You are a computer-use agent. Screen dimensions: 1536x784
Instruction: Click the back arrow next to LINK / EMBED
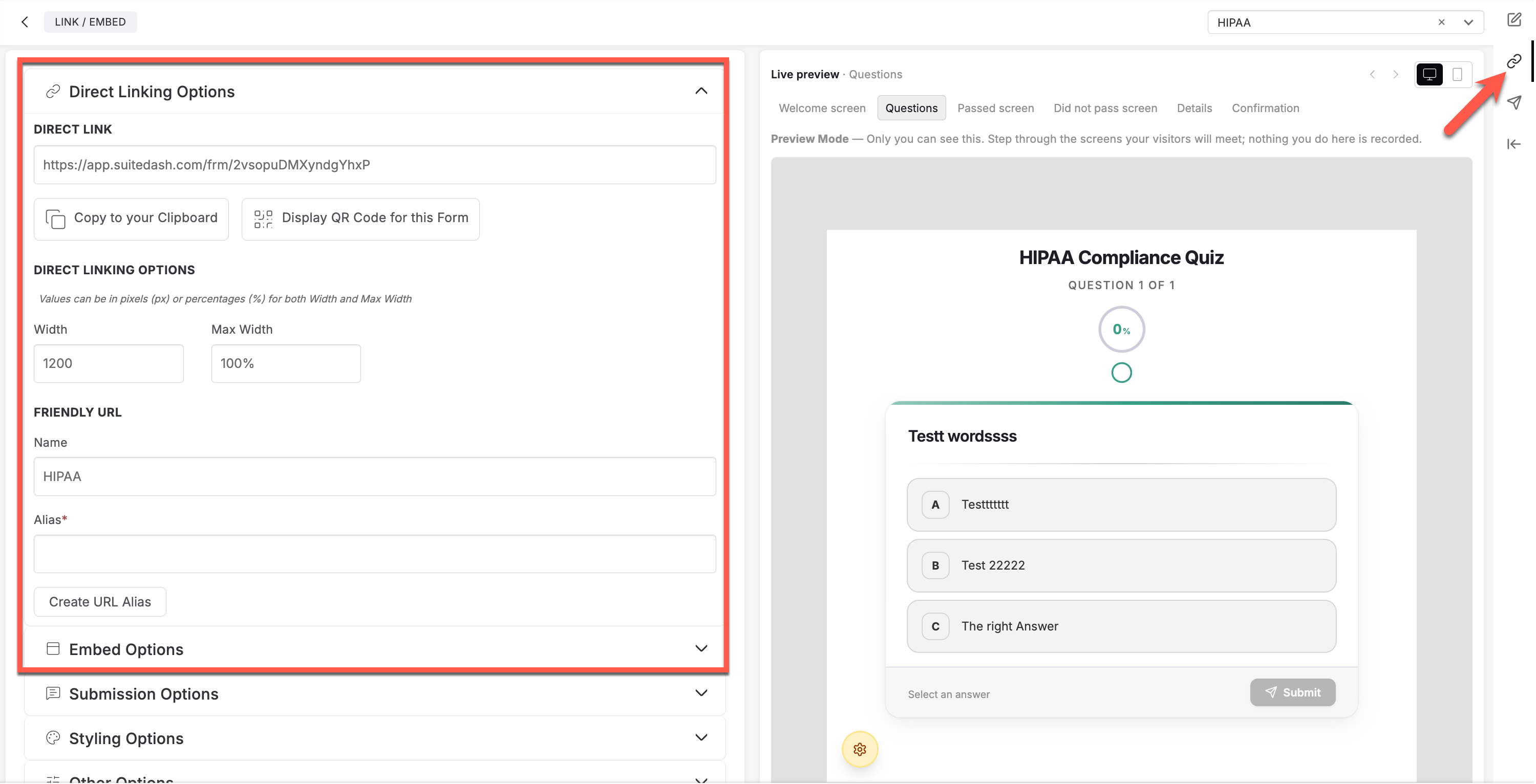point(25,22)
